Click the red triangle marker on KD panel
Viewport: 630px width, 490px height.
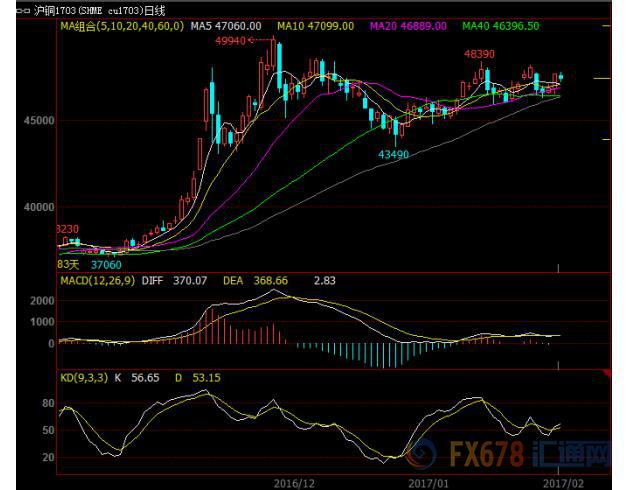(x=605, y=371)
